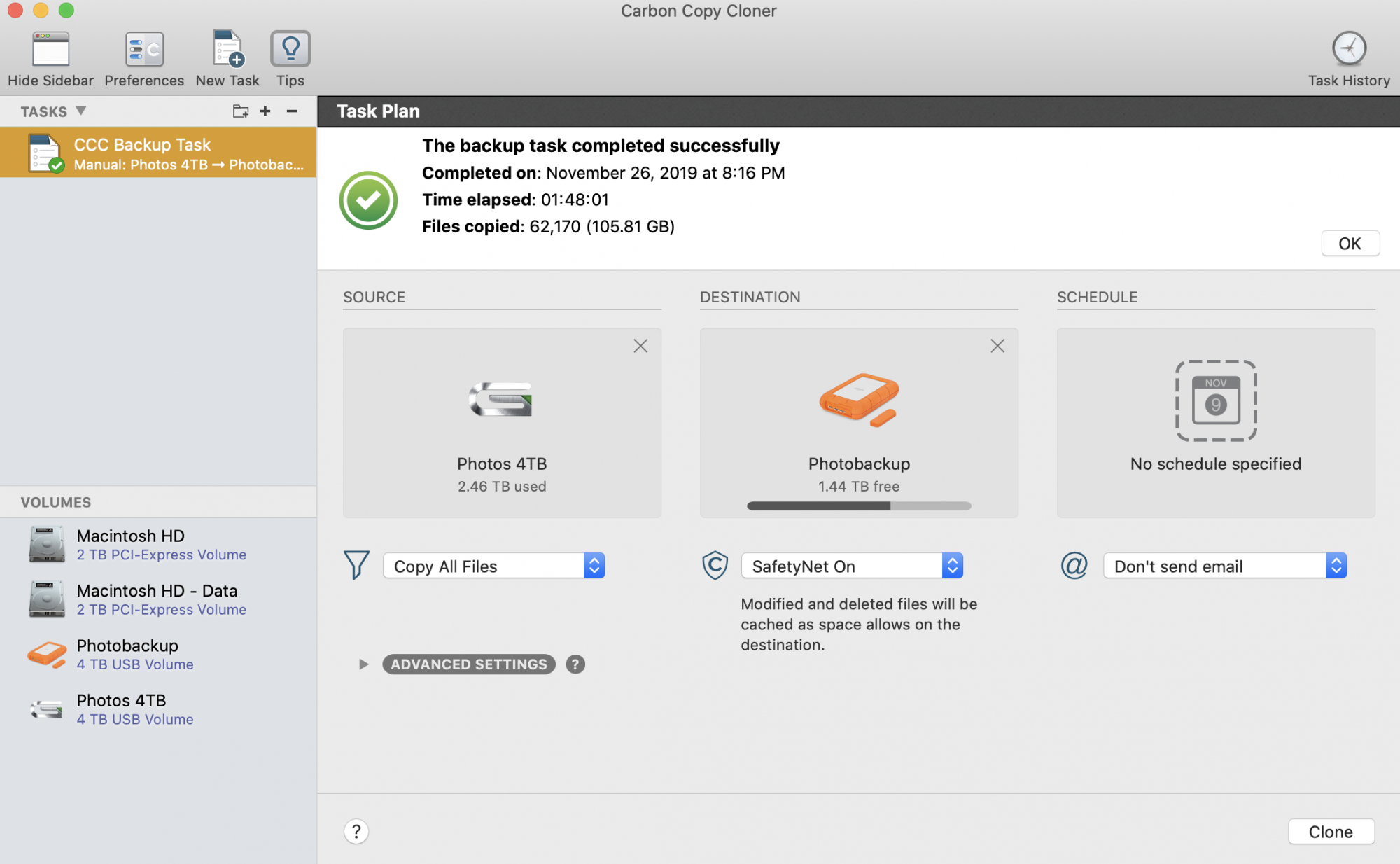The width and height of the screenshot is (1400, 864).
Task: Expand Advanced Settings disclosure triangle
Action: [363, 664]
